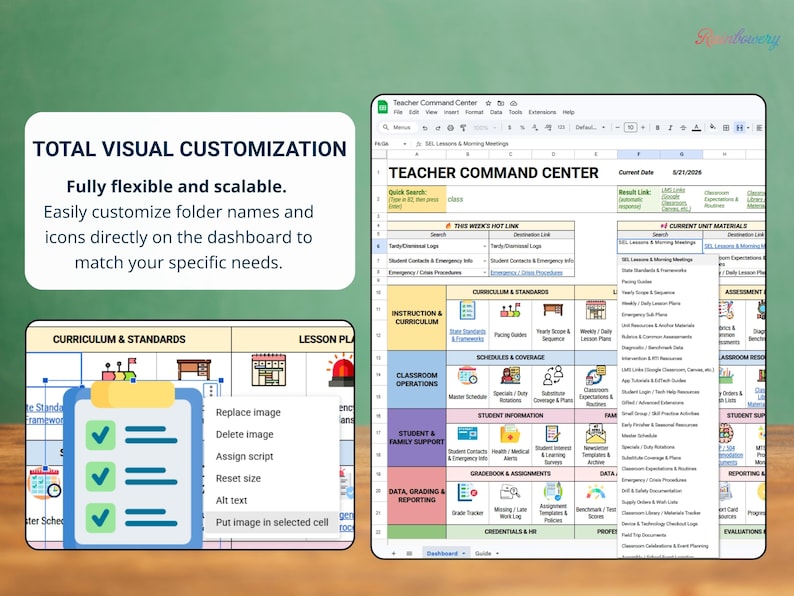
Task: Select the paint format roller icon
Action: (463, 128)
